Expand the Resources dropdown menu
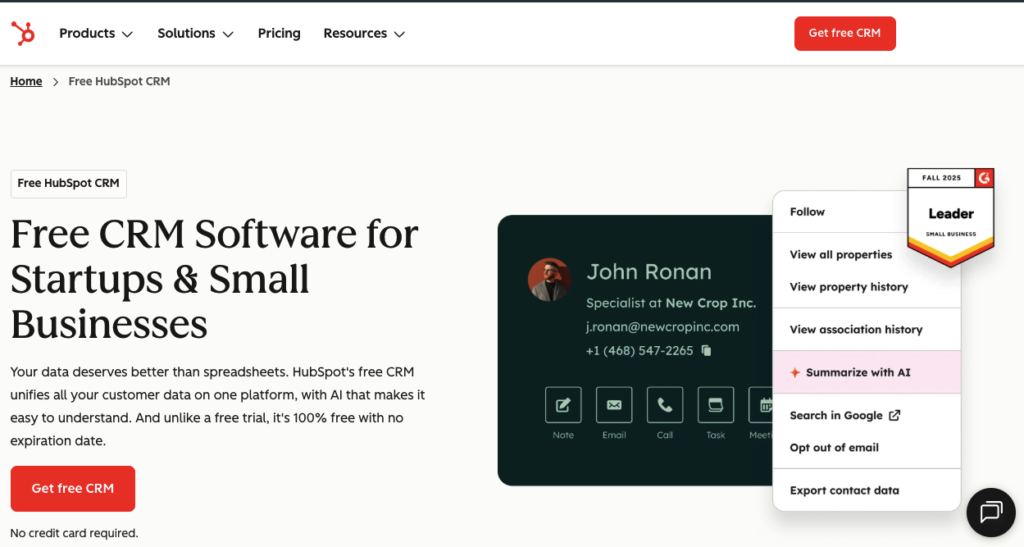1024x547 pixels. pyautogui.click(x=363, y=33)
